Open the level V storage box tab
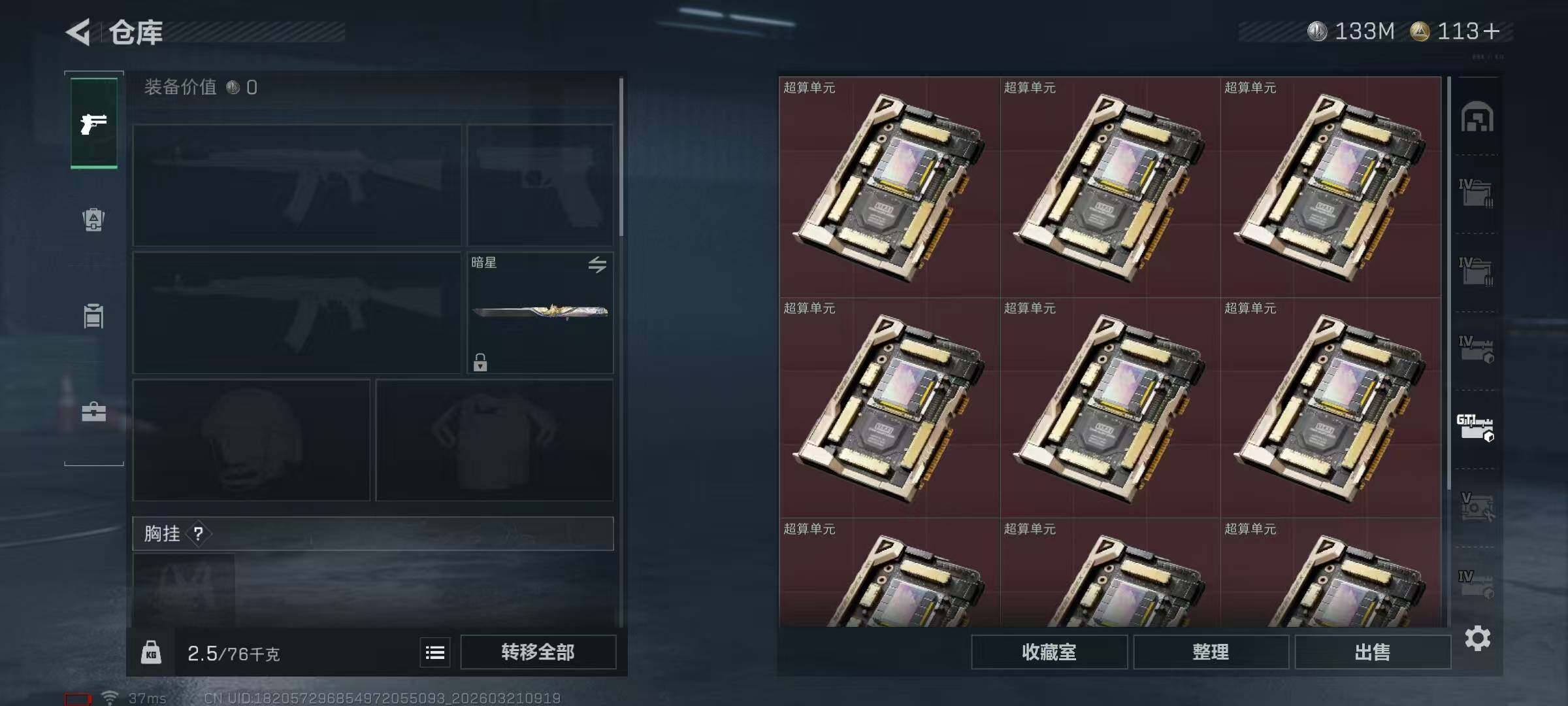This screenshot has height=706, width=1568. [x=1477, y=507]
